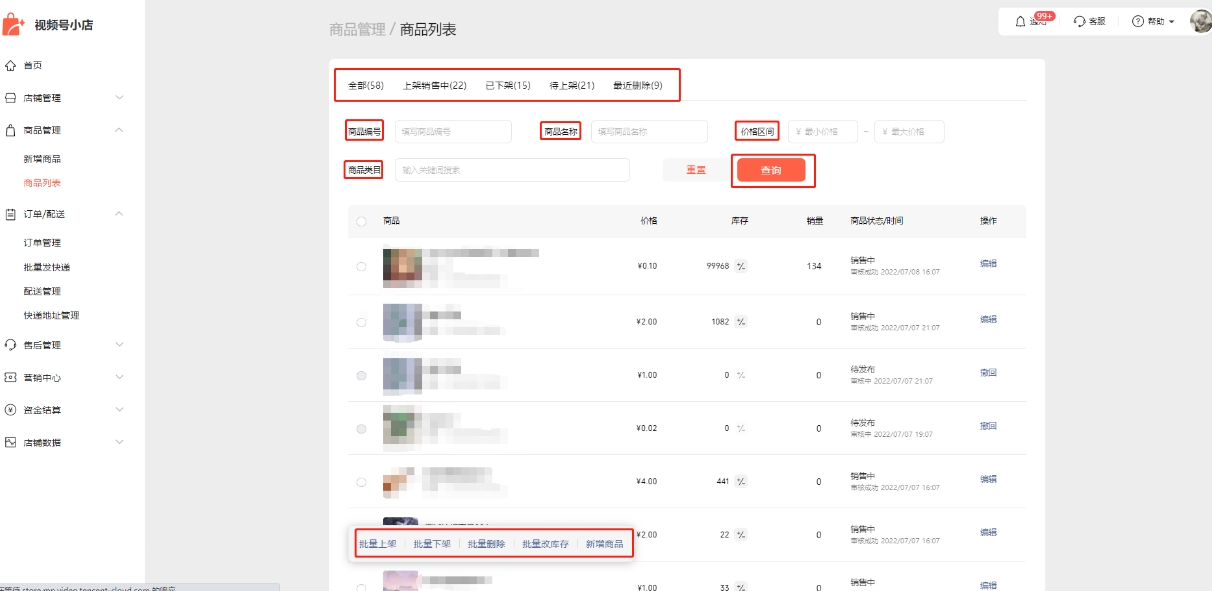This screenshot has height=591, width=1212.
Task: Click 撤回 for the ¥0.02 product
Action: click(x=988, y=426)
